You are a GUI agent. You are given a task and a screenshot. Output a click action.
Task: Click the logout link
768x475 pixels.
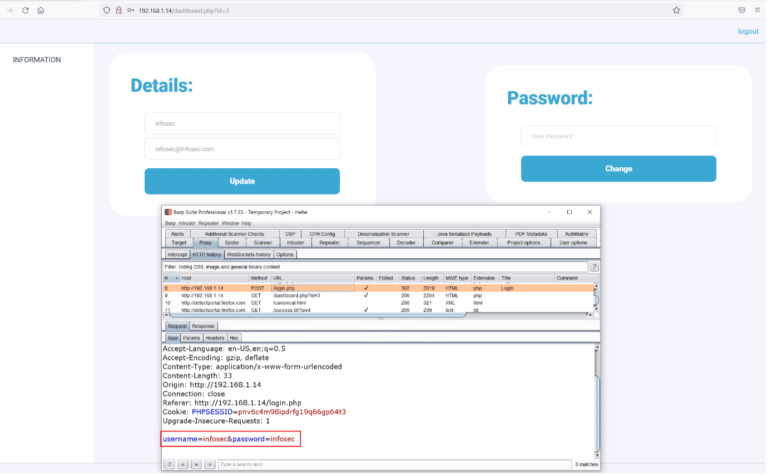747,31
